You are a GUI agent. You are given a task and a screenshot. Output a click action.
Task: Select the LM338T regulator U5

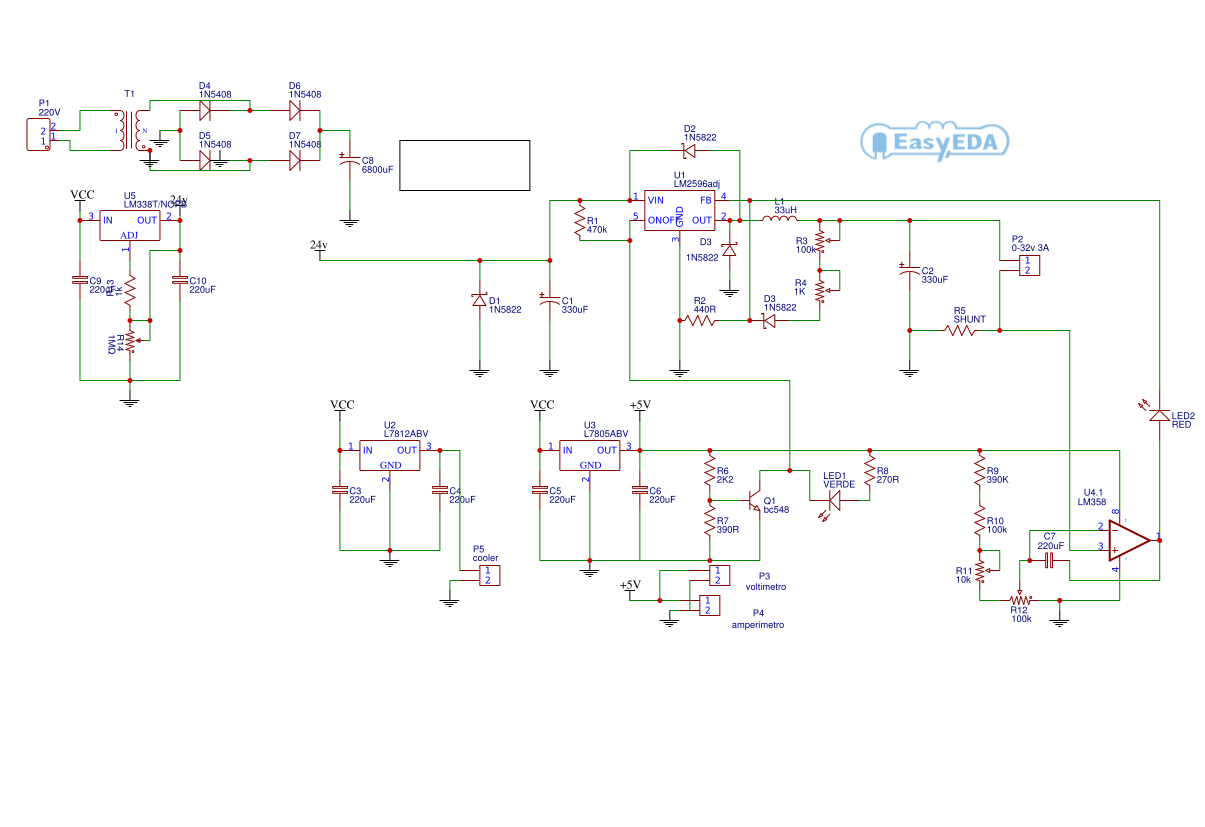131,224
